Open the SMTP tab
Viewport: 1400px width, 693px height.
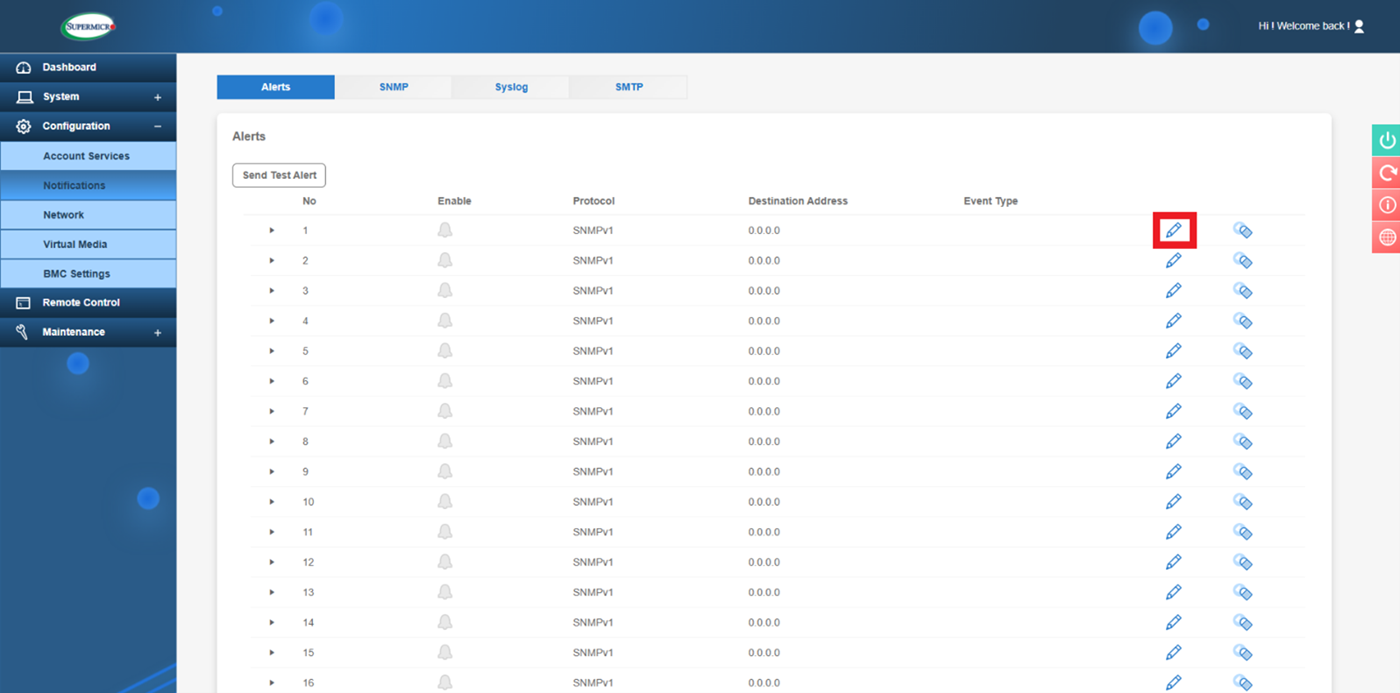tap(629, 87)
